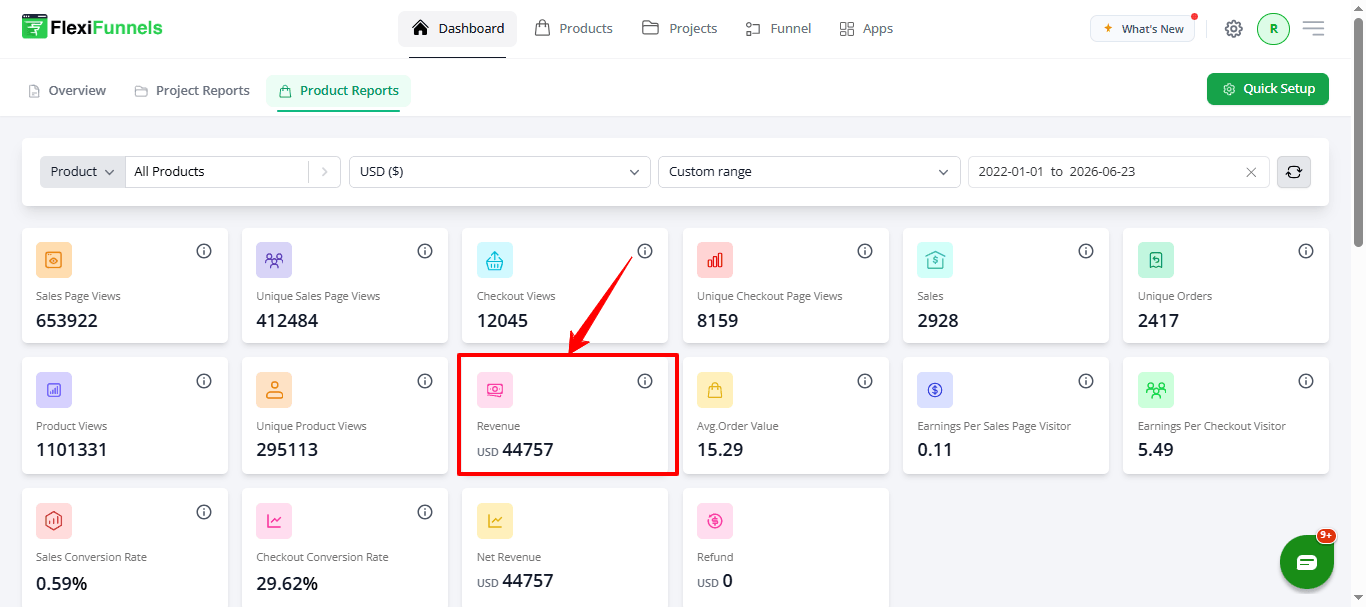
Task: Click info icon on Sales Page Views card
Action: click(204, 251)
